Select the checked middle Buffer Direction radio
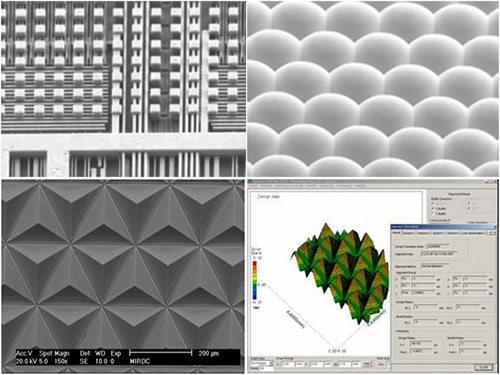Image resolution: width=500 pixels, height=375 pixels. [x=433, y=208]
